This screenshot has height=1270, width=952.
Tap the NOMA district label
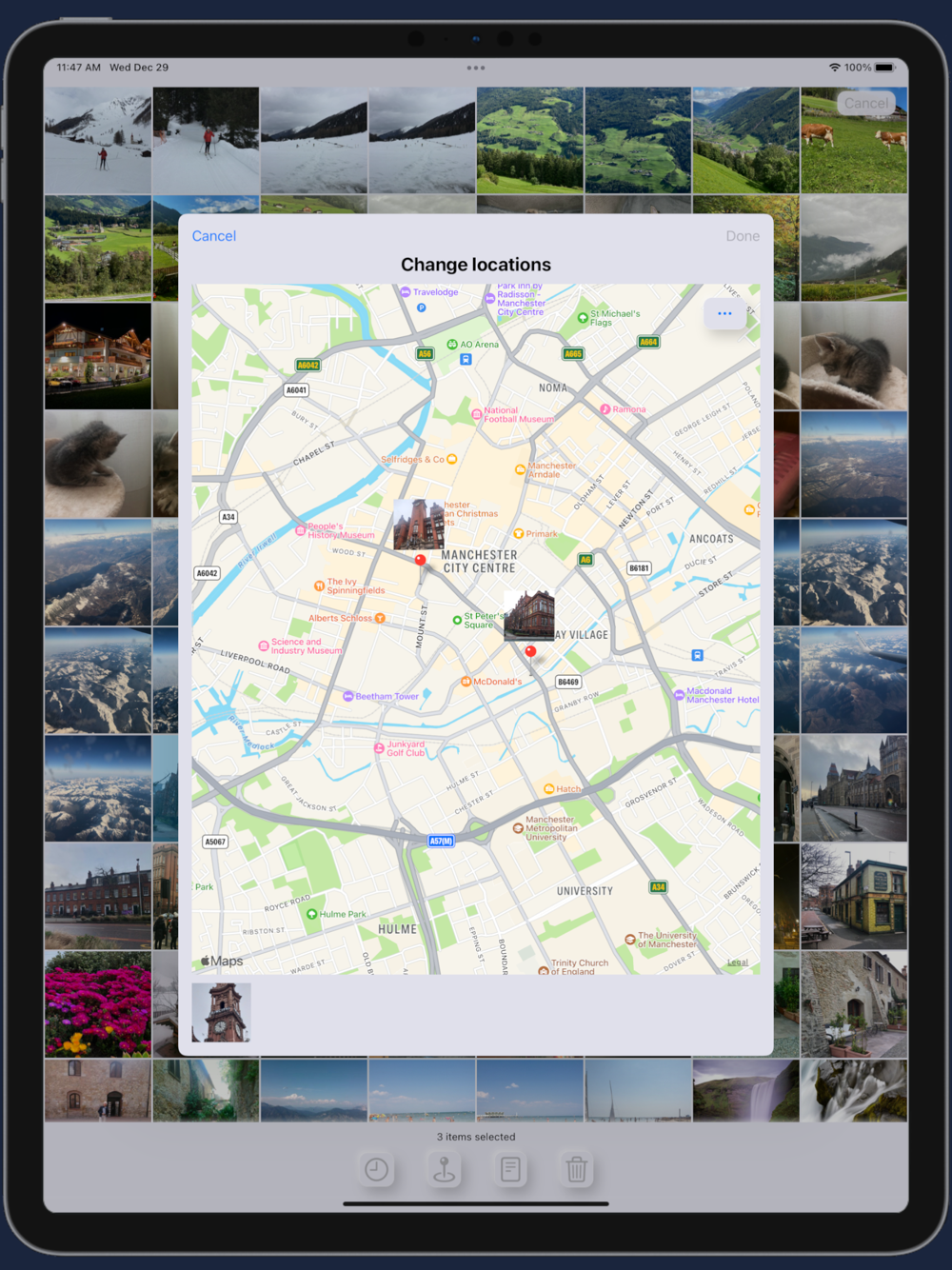553,388
